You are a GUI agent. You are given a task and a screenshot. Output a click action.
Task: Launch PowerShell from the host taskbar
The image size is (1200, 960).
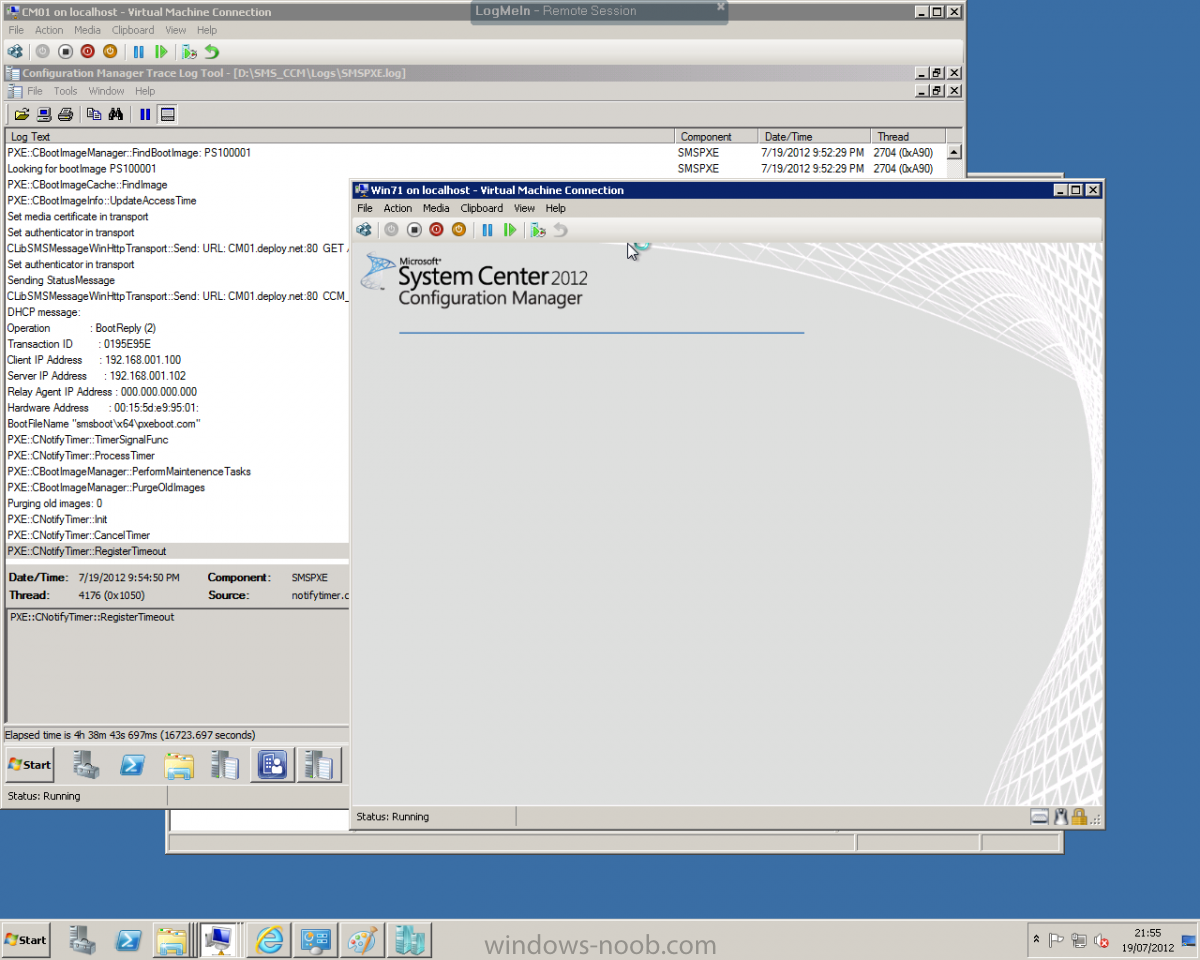(x=128, y=940)
